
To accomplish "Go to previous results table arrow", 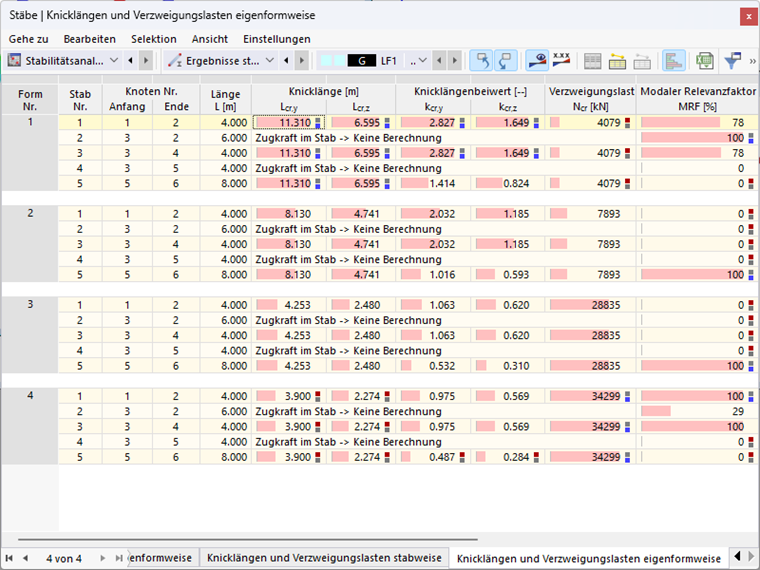I will coord(286,61).
